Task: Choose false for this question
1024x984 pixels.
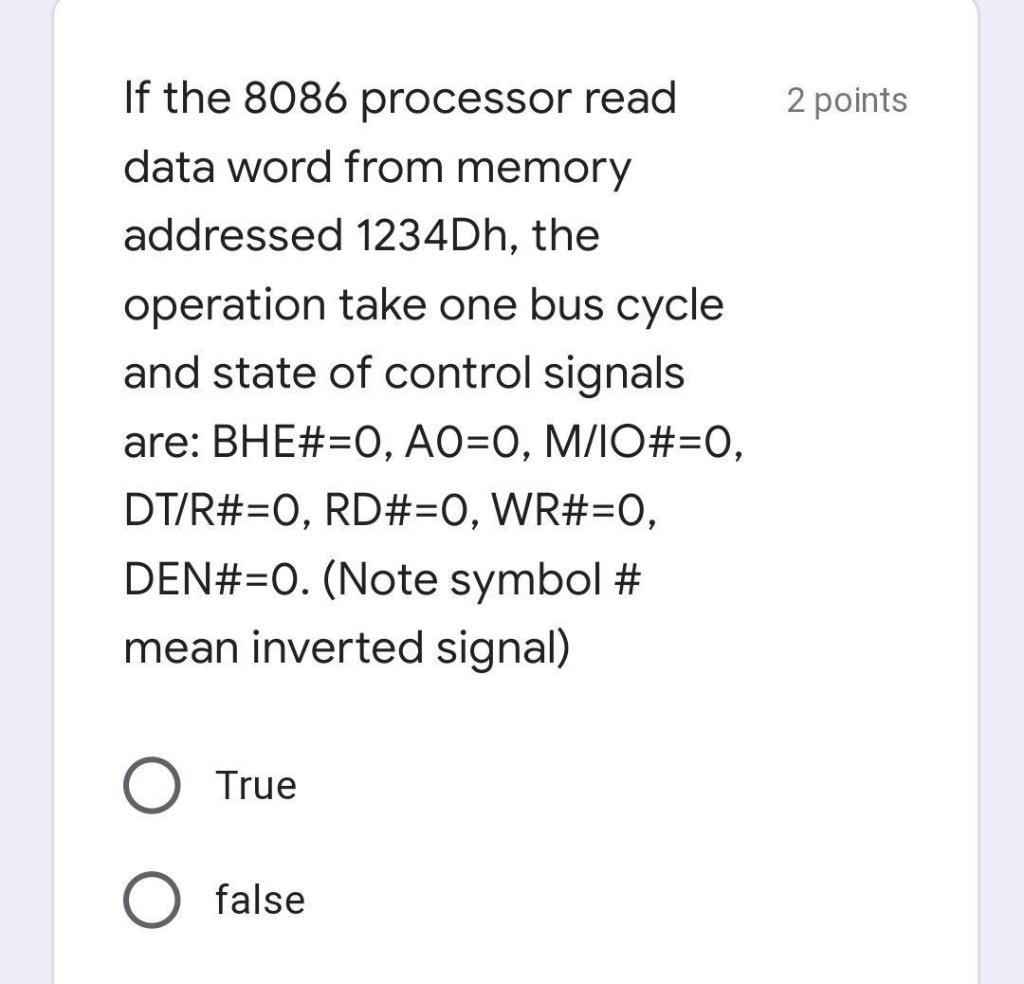Action: tap(152, 899)
